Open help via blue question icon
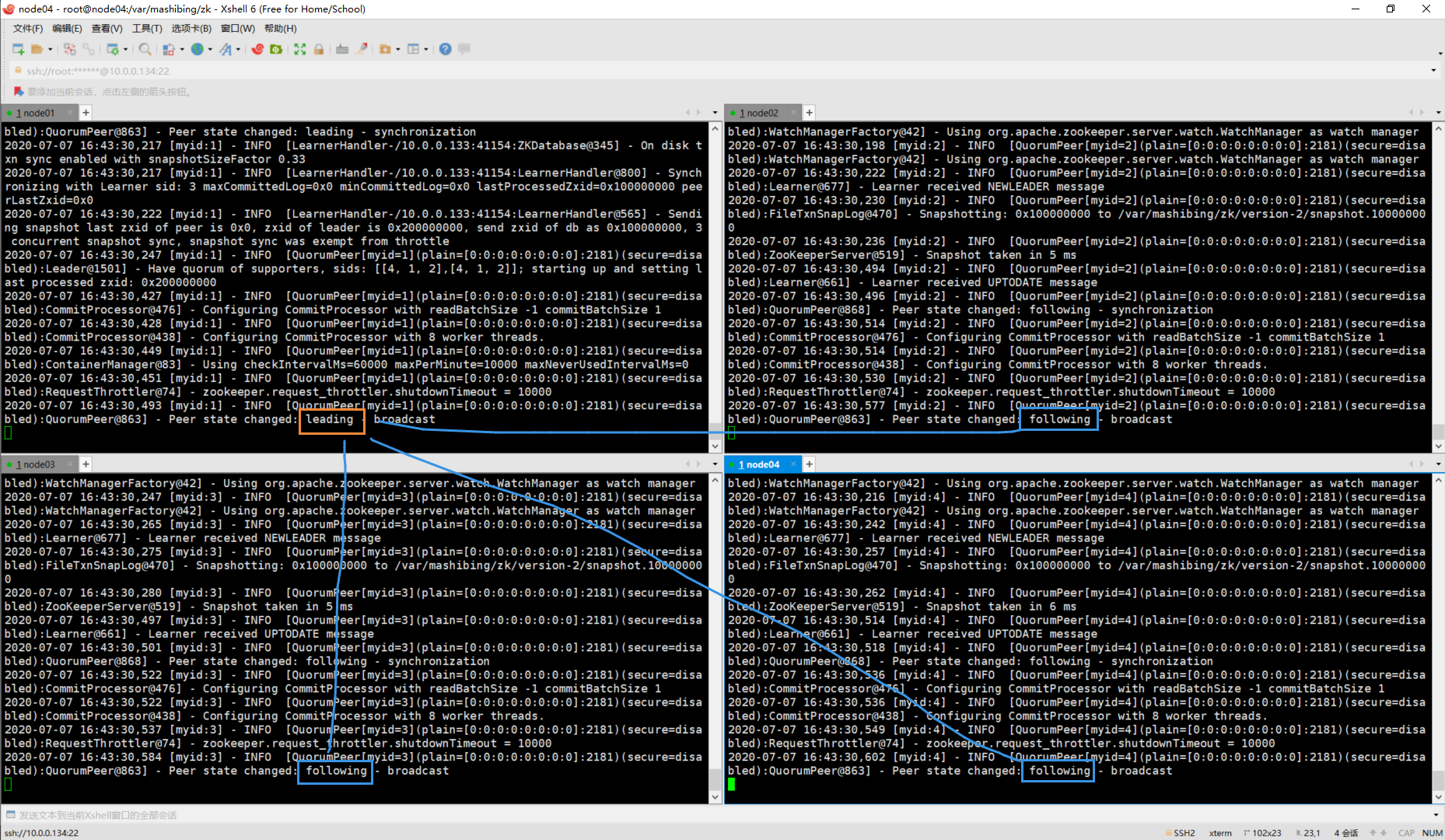 (445, 49)
